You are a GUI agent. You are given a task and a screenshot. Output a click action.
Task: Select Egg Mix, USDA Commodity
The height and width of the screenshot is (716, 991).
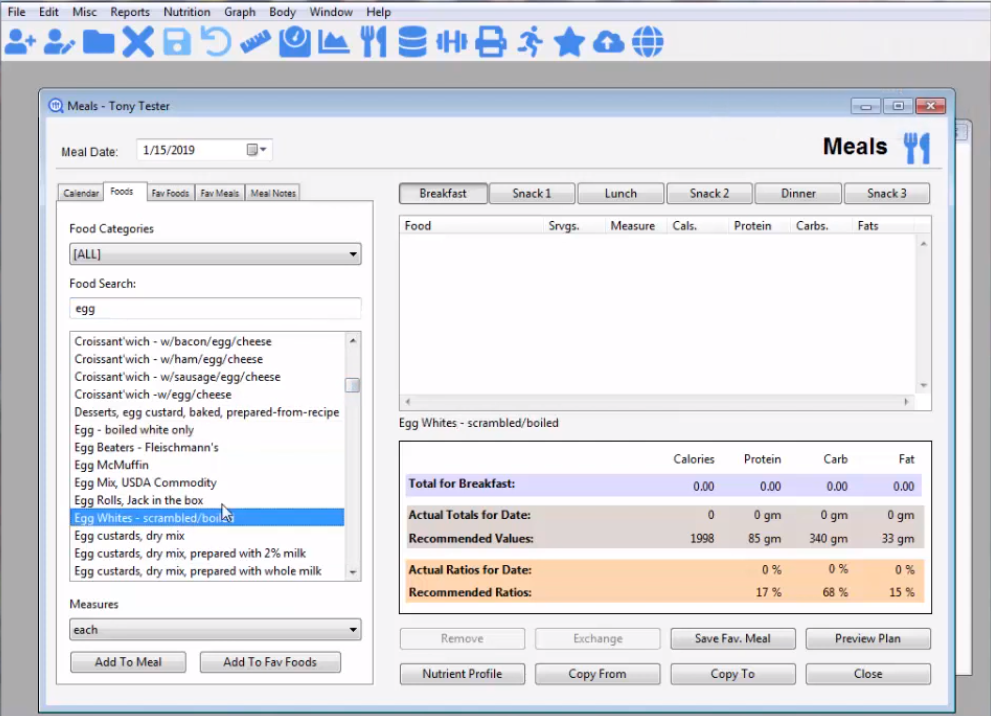(207, 483)
